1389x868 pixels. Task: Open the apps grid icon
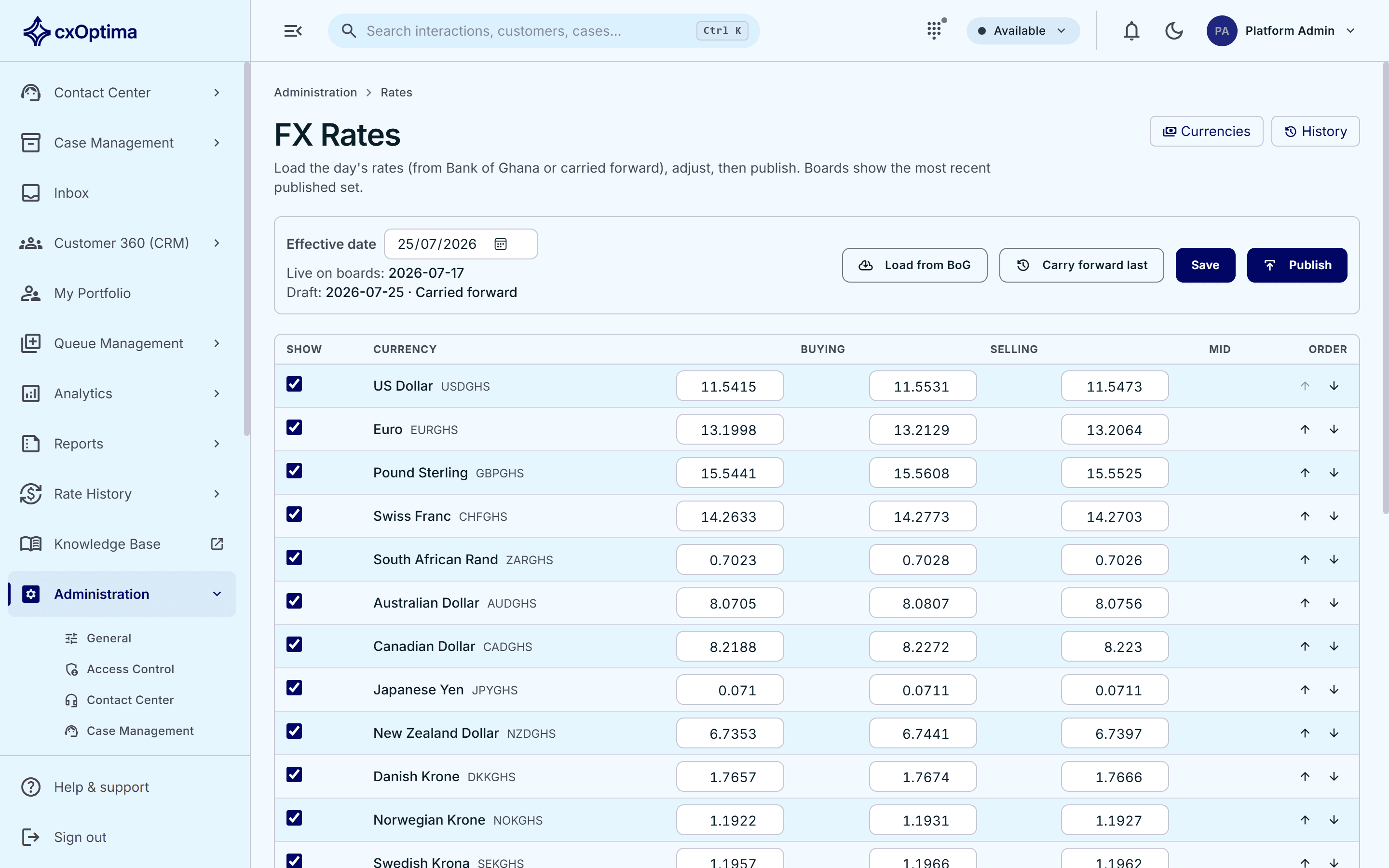tap(934, 30)
